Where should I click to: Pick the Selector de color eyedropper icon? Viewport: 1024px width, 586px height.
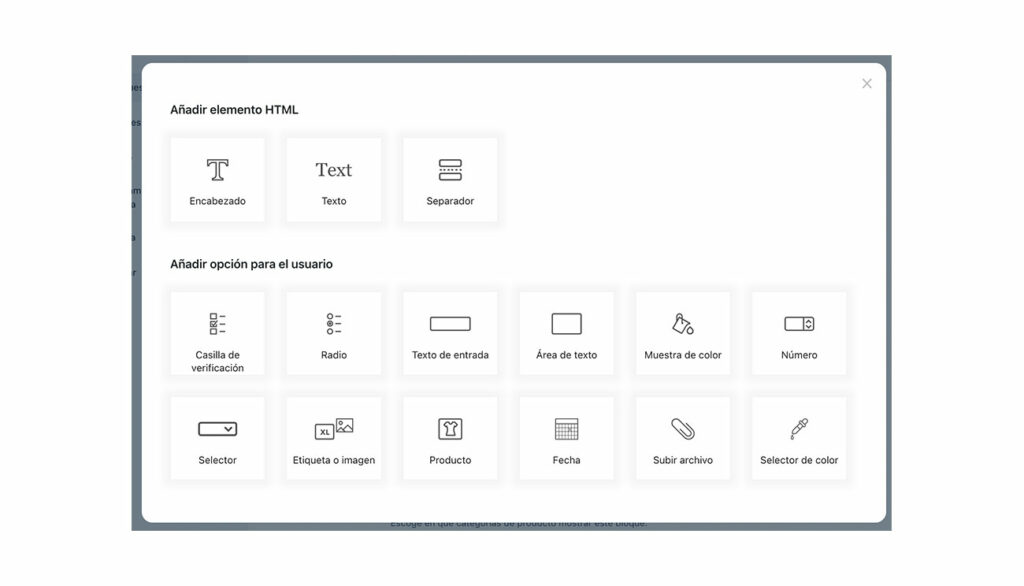(x=799, y=428)
